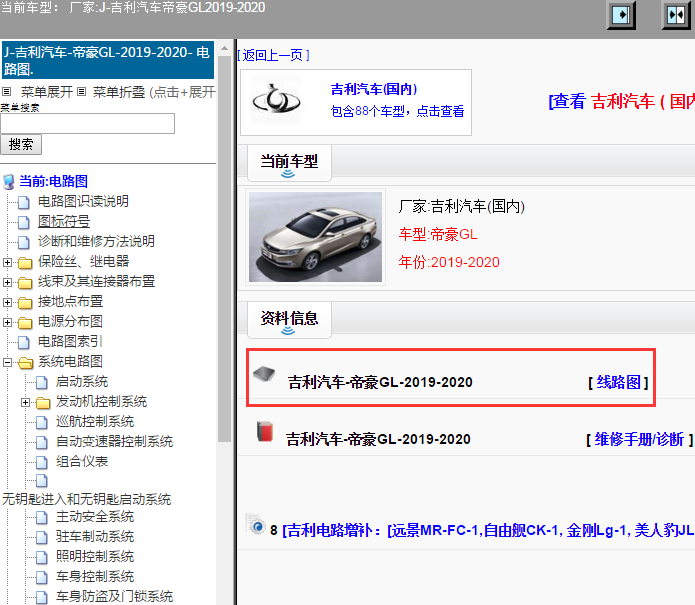Open the 图标符号 tree item

(64, 221)
